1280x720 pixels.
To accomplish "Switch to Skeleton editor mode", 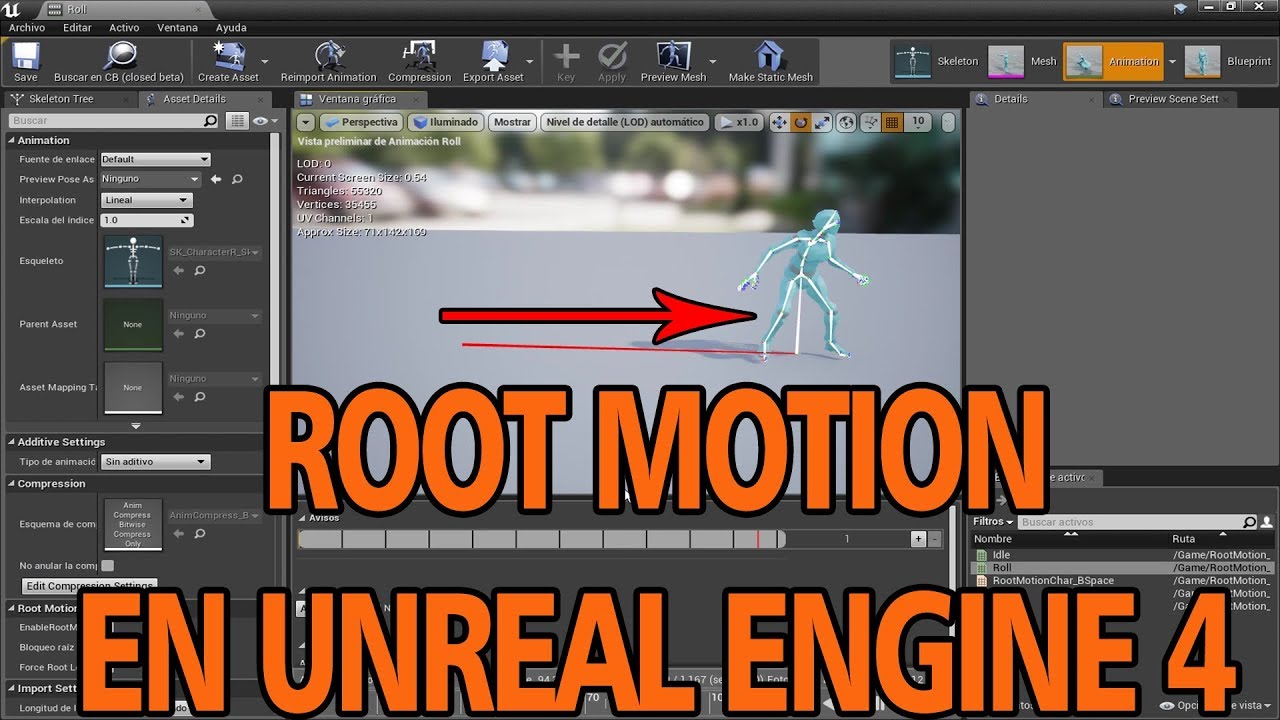I will 937,61.
